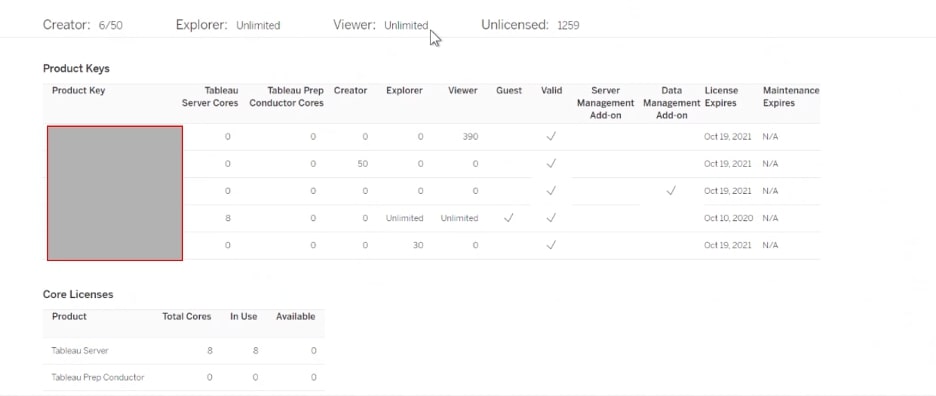Viewport: 936px width, 396px height.
Task: Click the Viewer Unlimited summary
Action: tap(381, 25)
